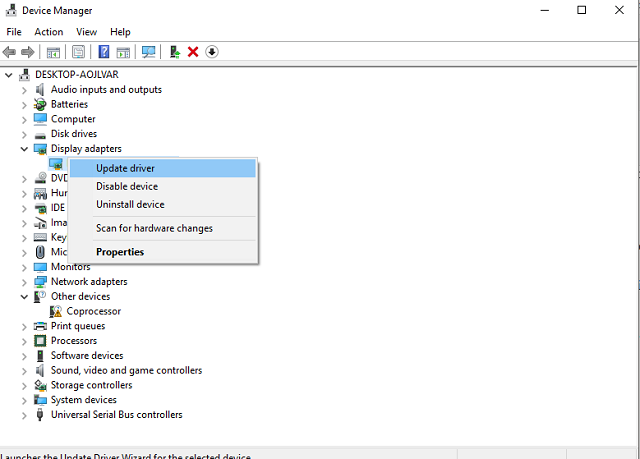
Task: Click the Network adapters icon
Action: point(40,282)
